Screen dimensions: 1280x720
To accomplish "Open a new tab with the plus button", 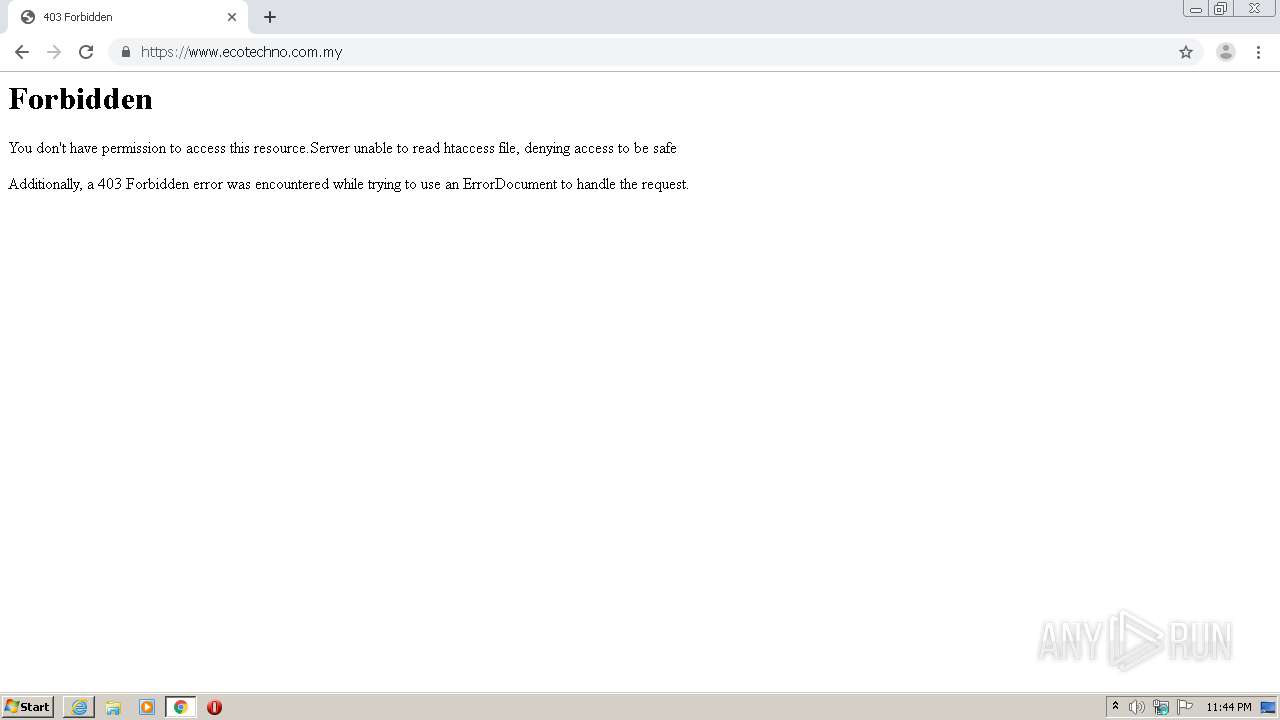I will coord(270,17).
